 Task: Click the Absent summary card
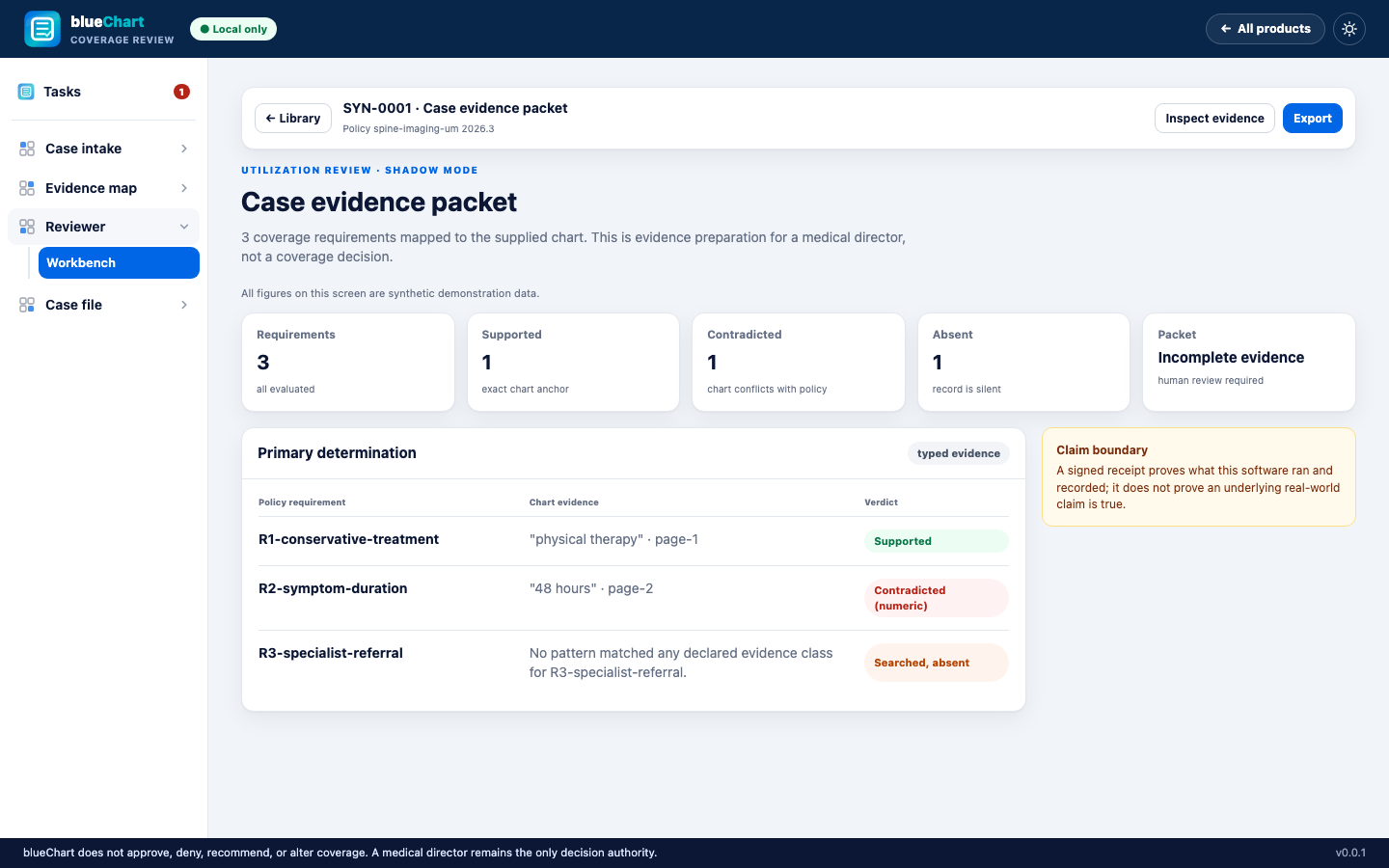click(1023, 363)
